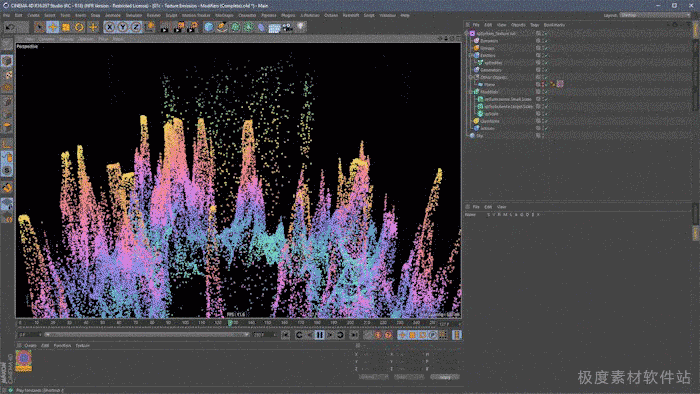Click the Cube primitive icon
The width and height of the screenshot is (700, 394).
pos(208,27)
